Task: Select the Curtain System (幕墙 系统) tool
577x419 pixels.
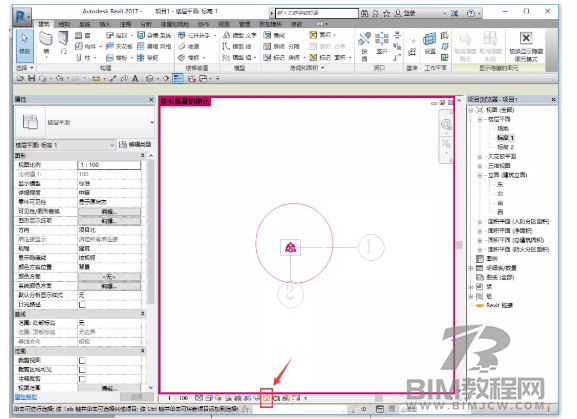Action: click(154, 35)
